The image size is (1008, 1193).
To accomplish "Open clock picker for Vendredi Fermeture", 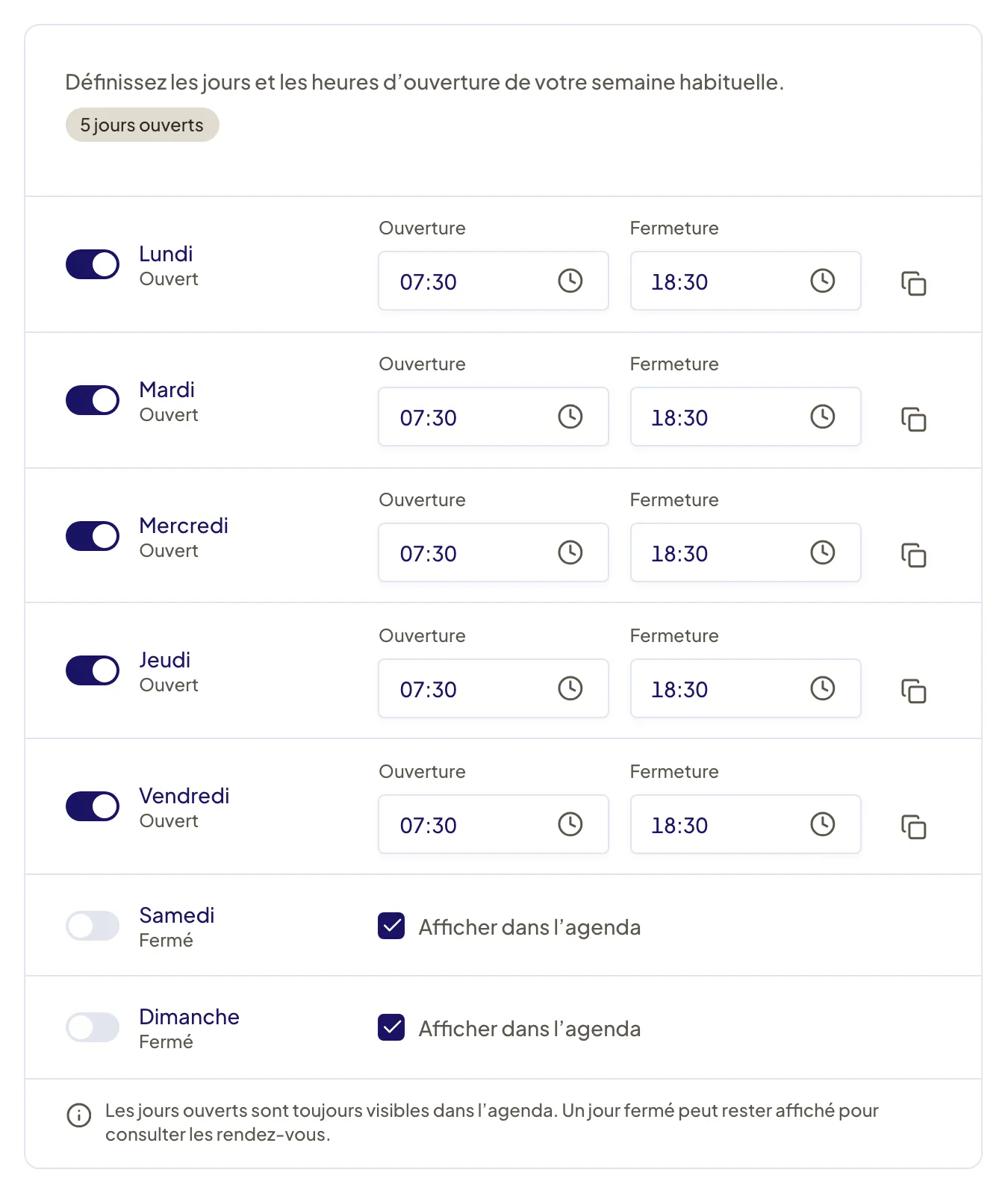I will 823,824.
